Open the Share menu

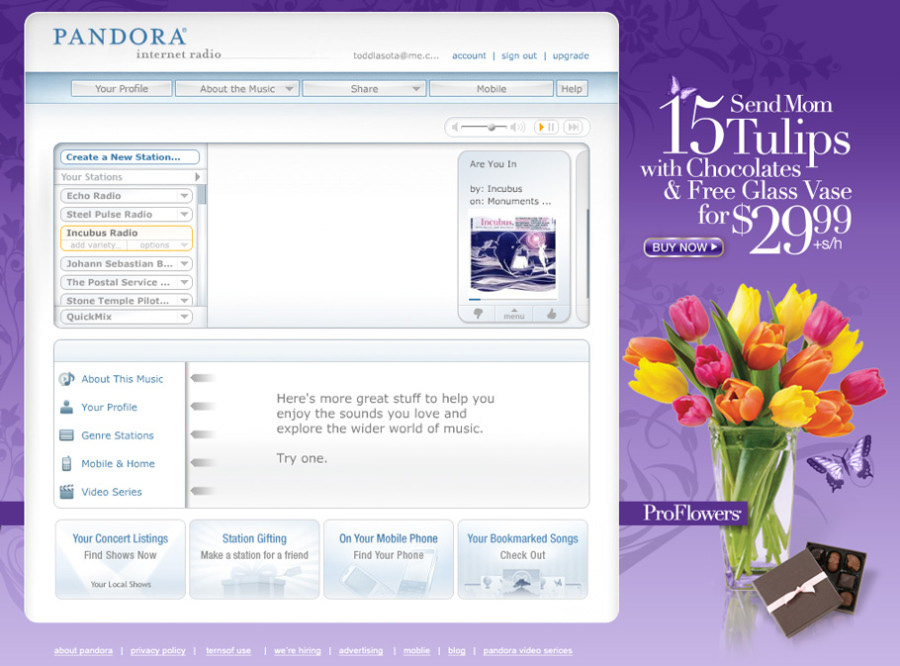pos(364,89)
